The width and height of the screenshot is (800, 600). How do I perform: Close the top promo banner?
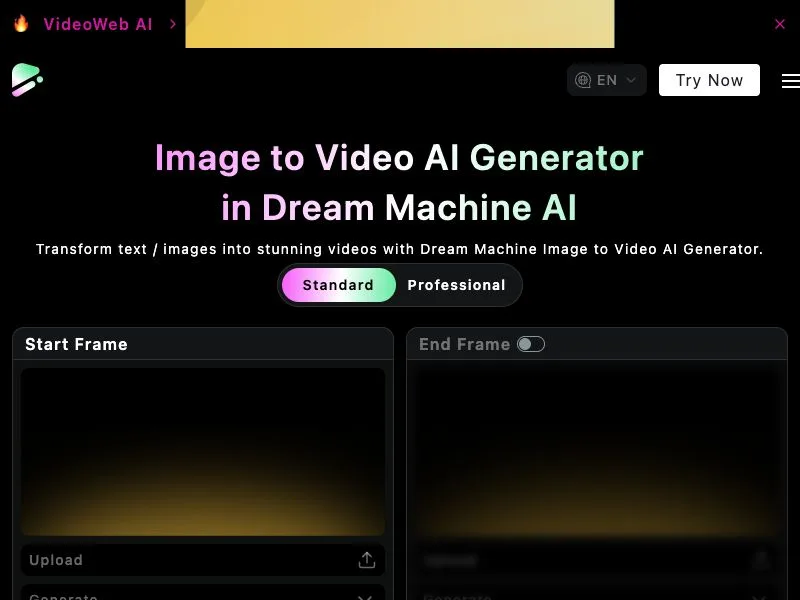[x=780, y=24]
